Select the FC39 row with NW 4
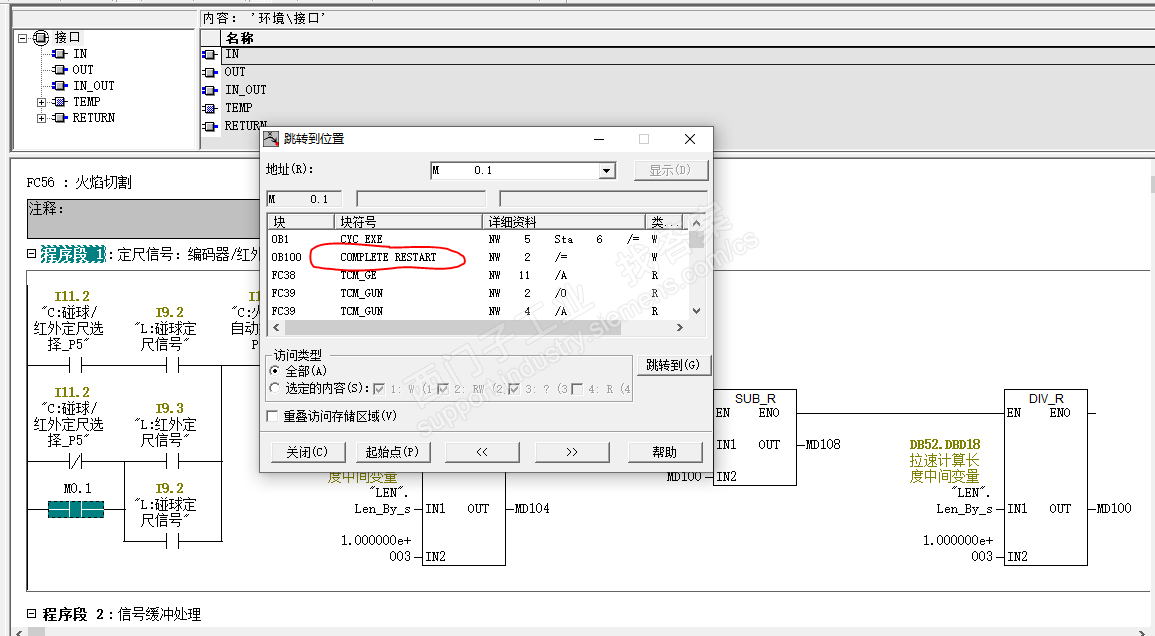The height and width of the screenshot is (636, 1155). (479, 311)
